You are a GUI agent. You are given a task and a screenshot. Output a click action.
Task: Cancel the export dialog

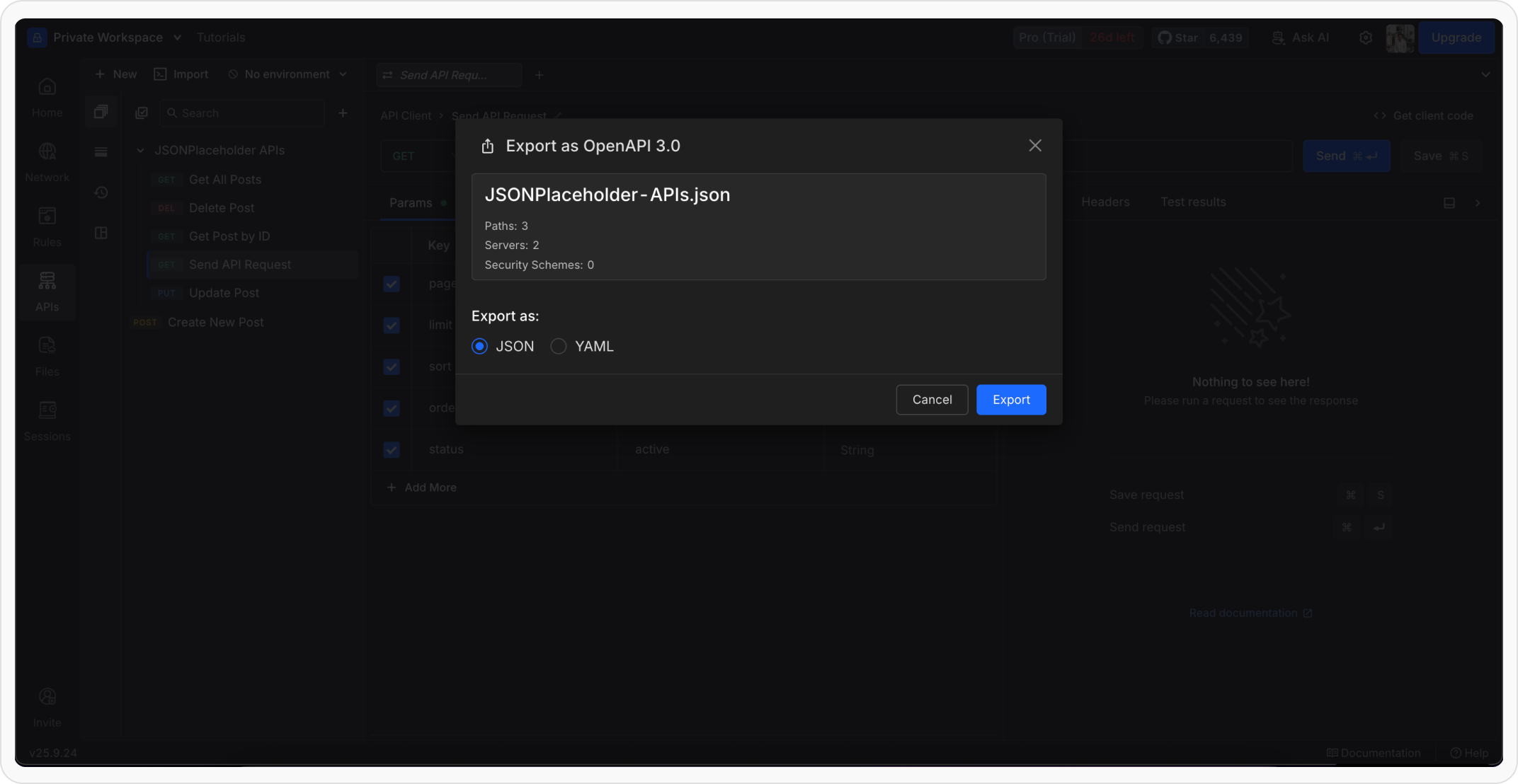[932, 399]
